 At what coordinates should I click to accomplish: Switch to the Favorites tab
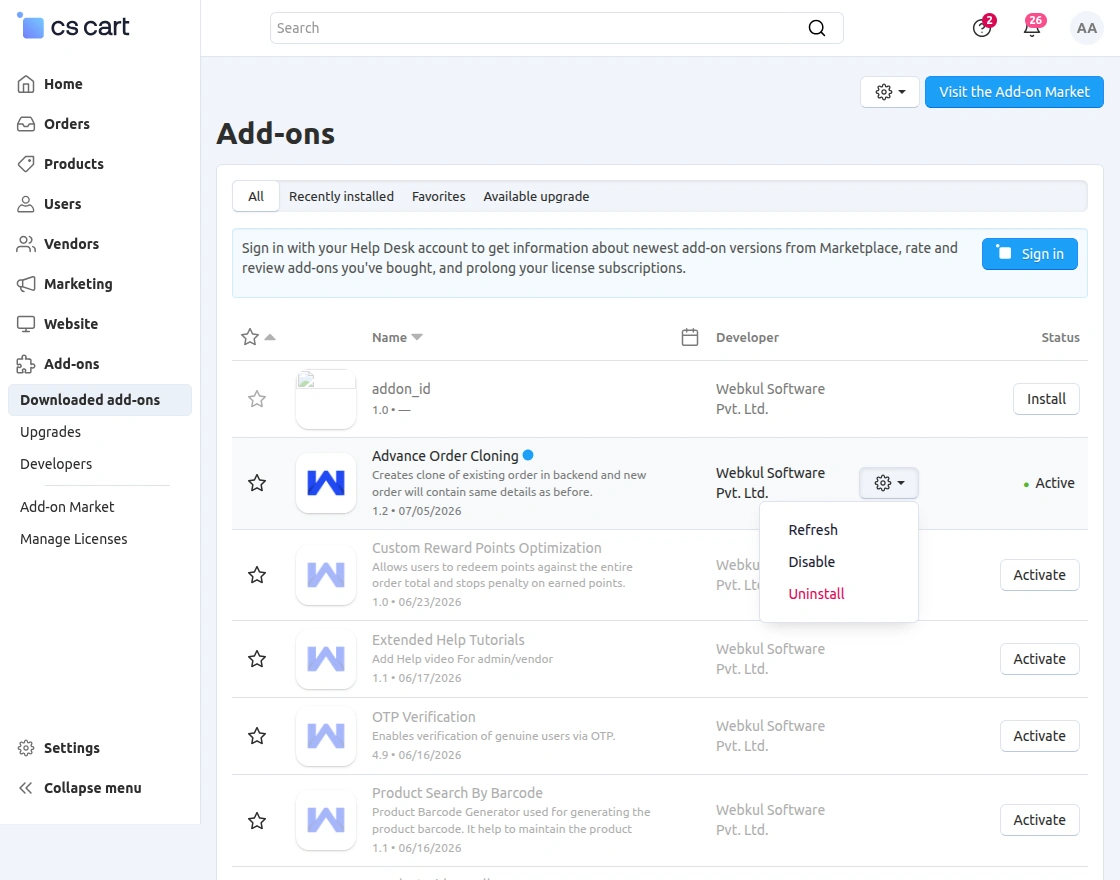(x=439, y=196)
